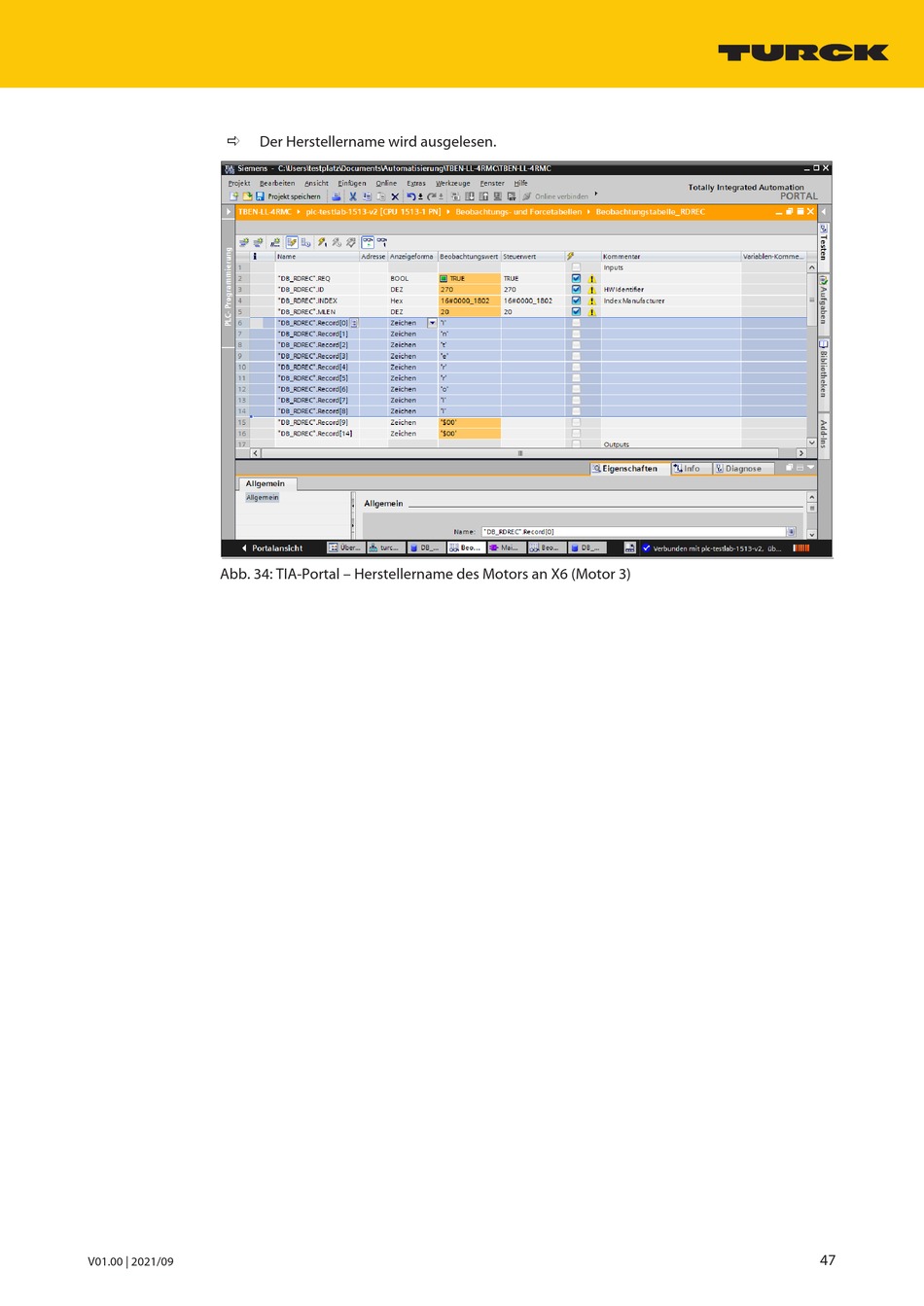Switch to turc... editor in taskbar
Viewport: 924px width, 1306px height.
coord(385,547)
